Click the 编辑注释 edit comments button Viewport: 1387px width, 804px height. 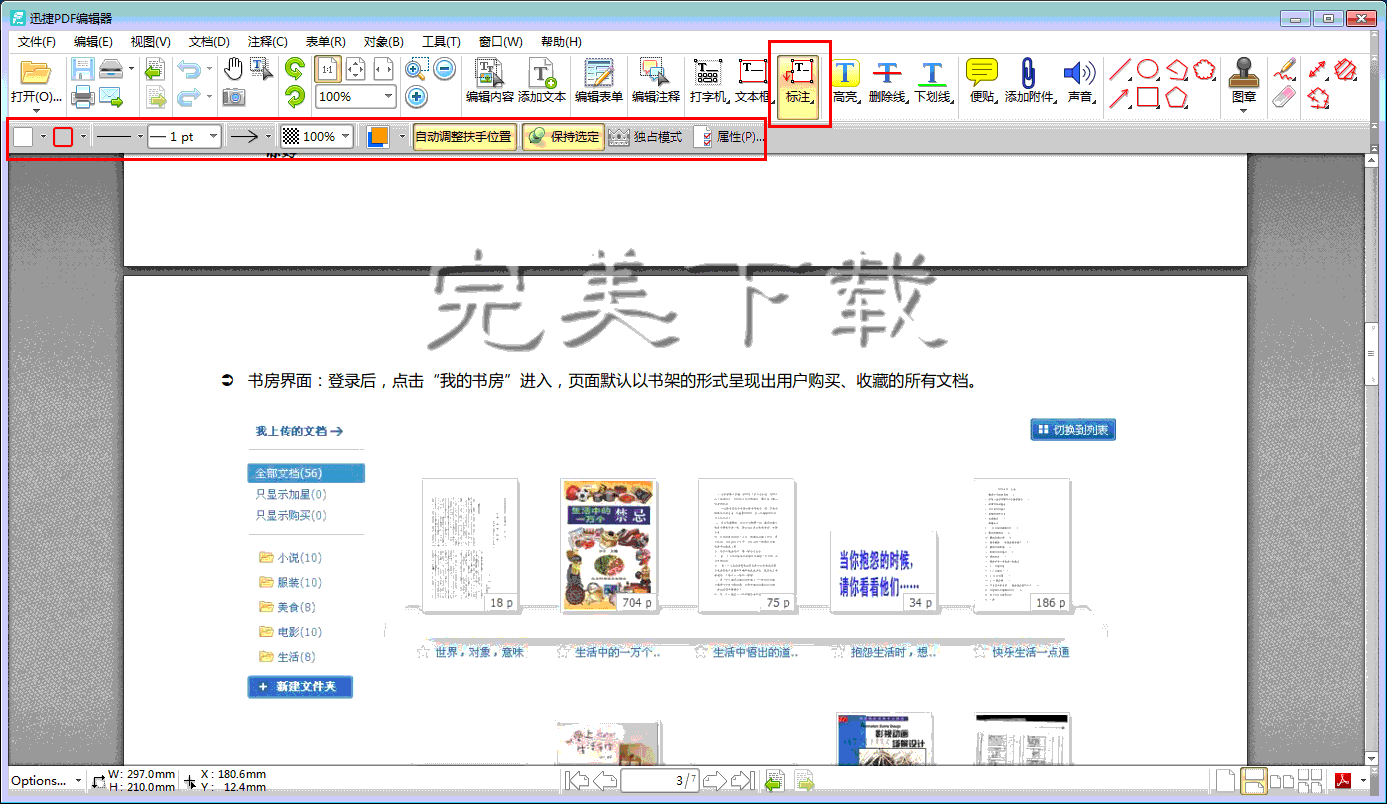click(x=655, y=82)
